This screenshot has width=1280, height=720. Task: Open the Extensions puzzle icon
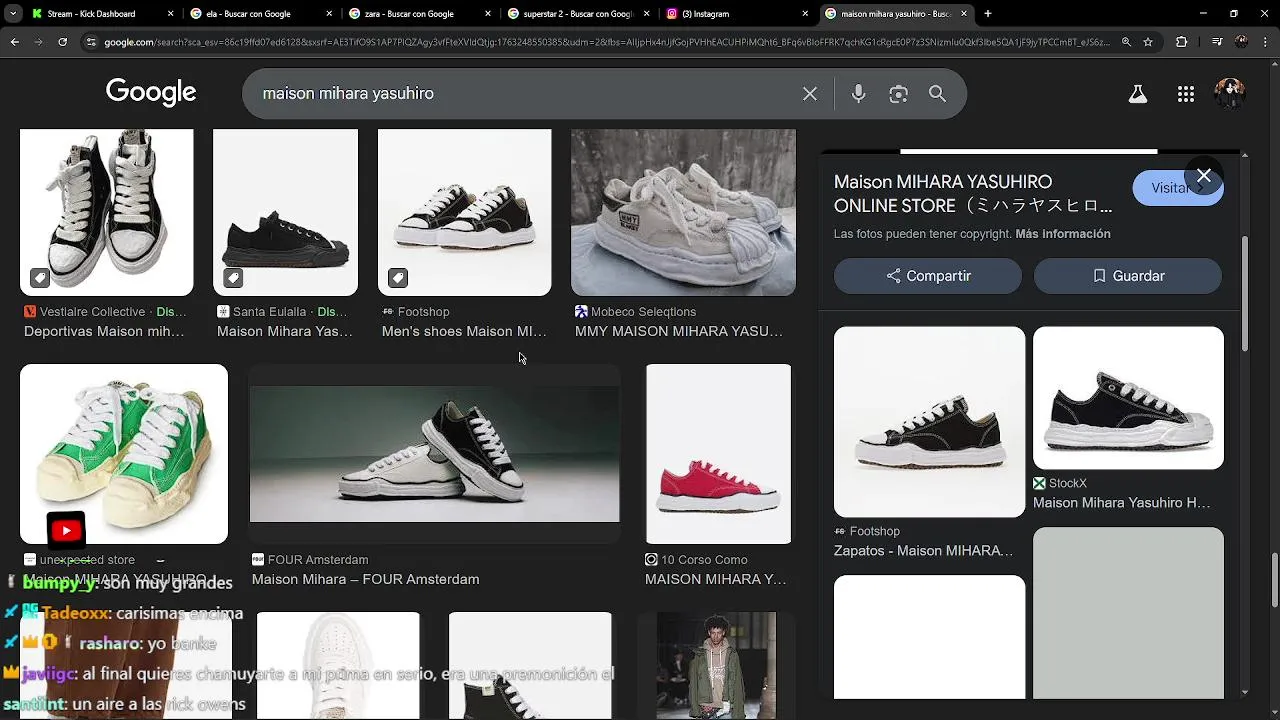click(1182, 42)
